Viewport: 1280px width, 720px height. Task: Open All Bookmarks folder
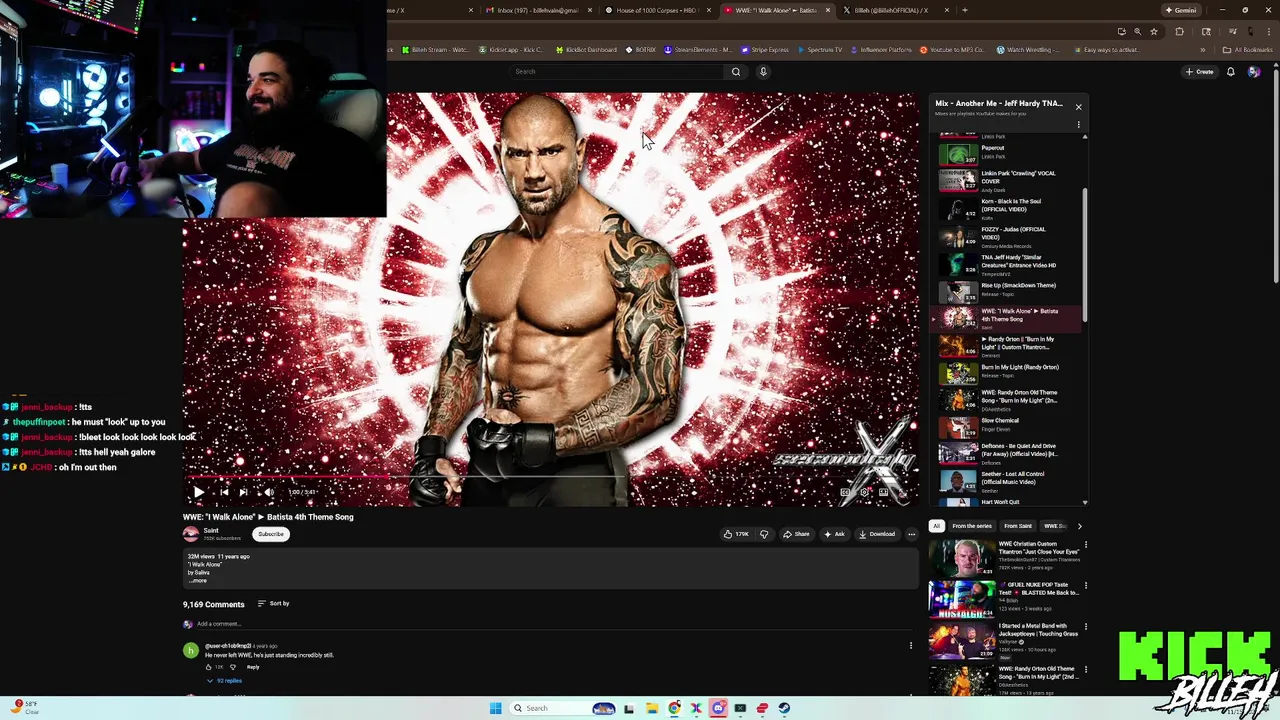[1247, 49]
